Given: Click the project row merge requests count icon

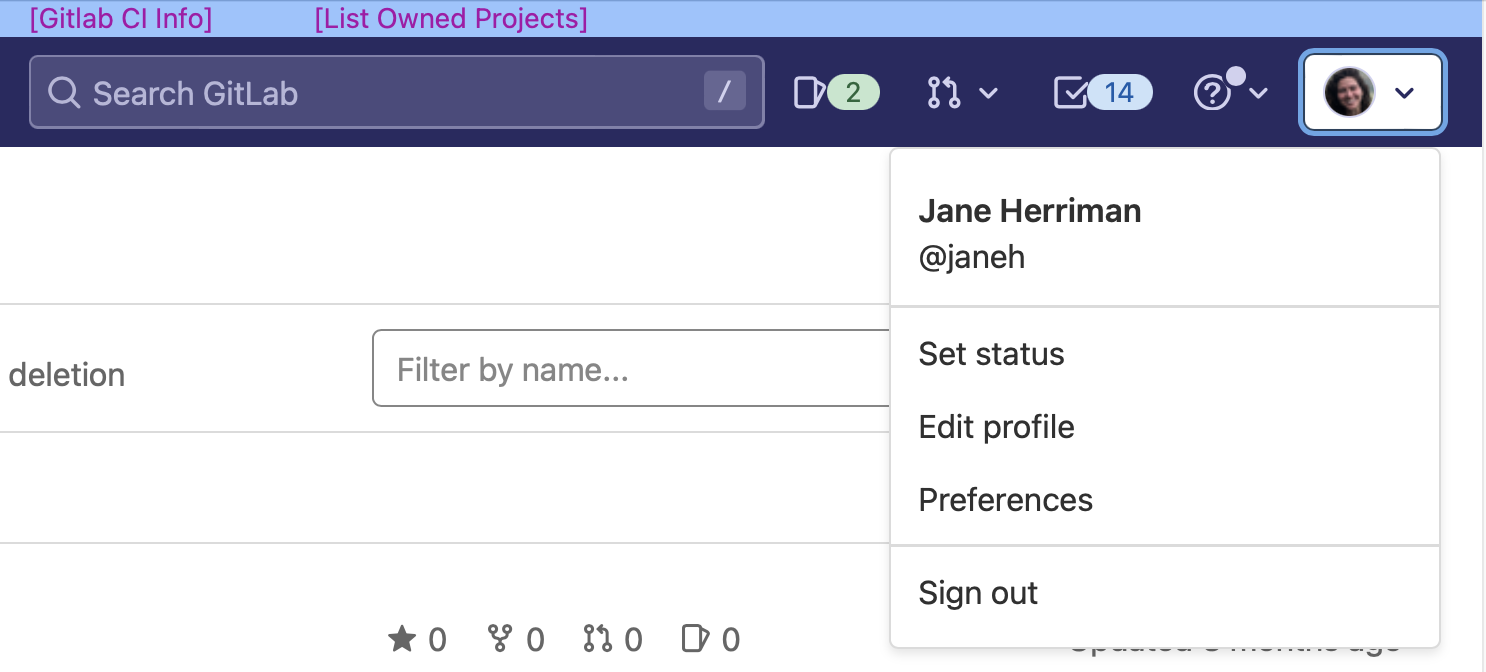Looking at the screenshot, I should 597,638.
